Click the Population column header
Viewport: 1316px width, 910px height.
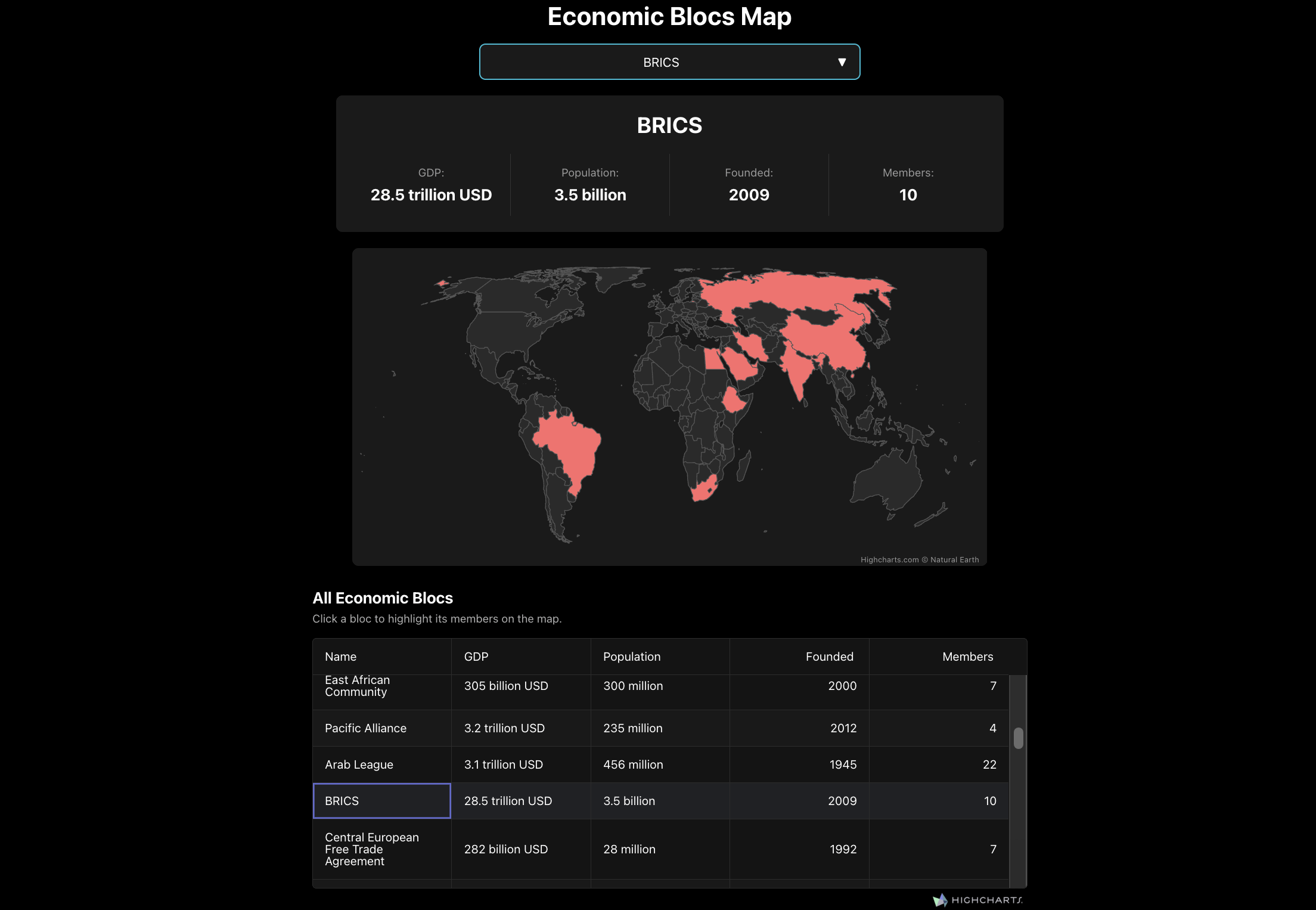(632, 657)
